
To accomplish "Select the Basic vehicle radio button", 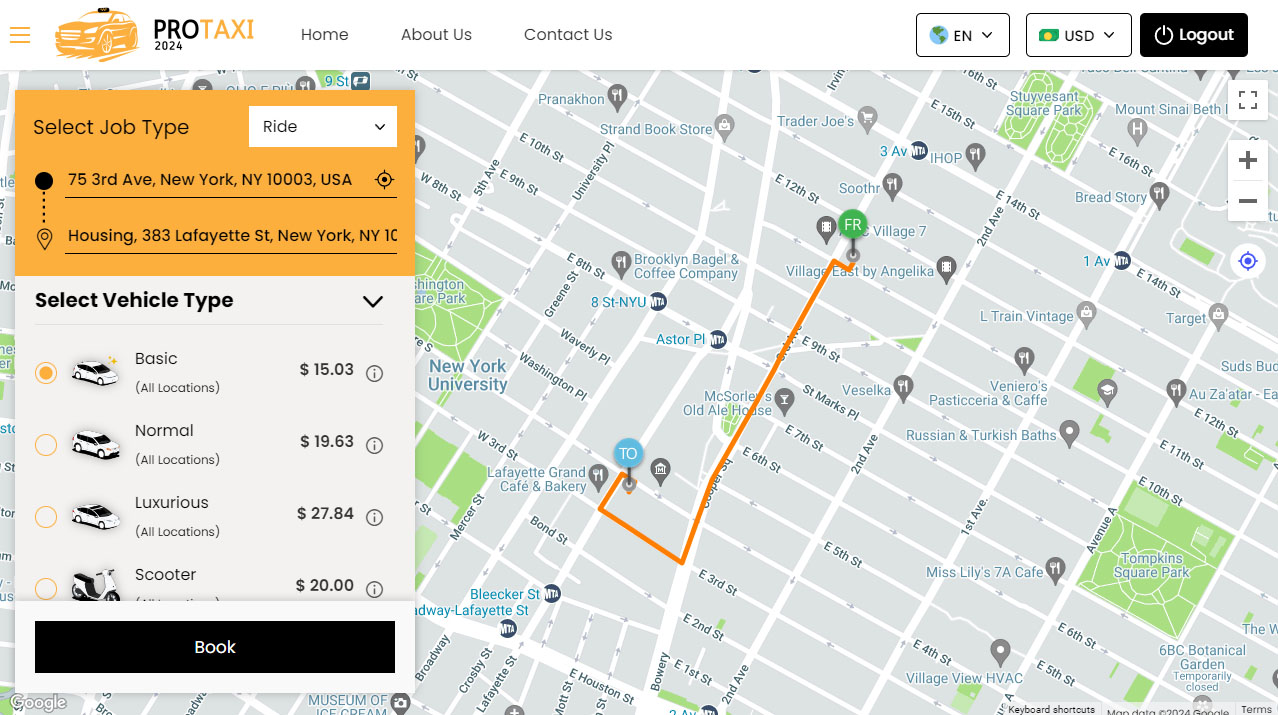I will pyautogui.click(x=46, y=373).
